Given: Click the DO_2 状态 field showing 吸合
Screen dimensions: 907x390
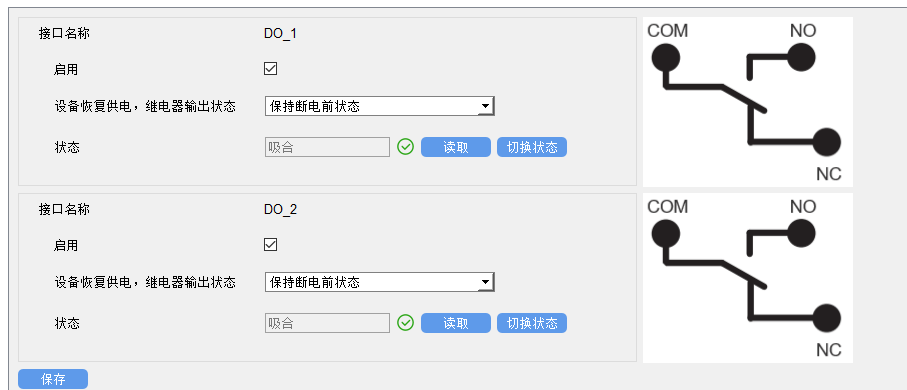Looking at the screenshot, I should 327,323.
